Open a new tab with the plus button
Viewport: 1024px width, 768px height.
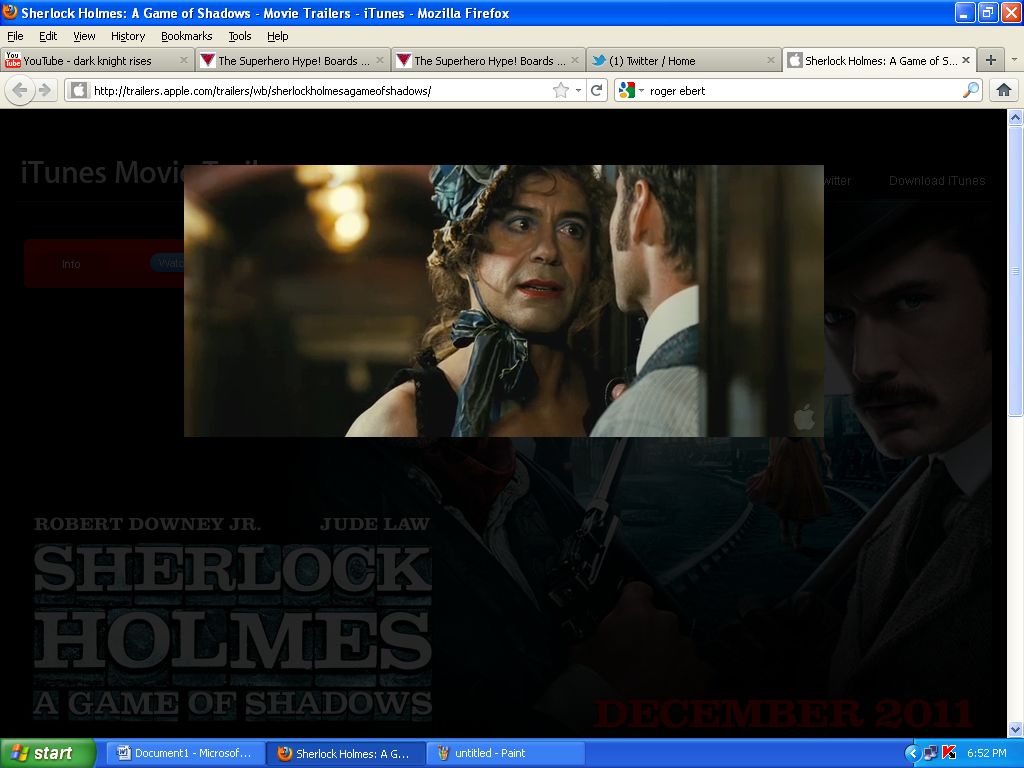[x=990, y=60]
